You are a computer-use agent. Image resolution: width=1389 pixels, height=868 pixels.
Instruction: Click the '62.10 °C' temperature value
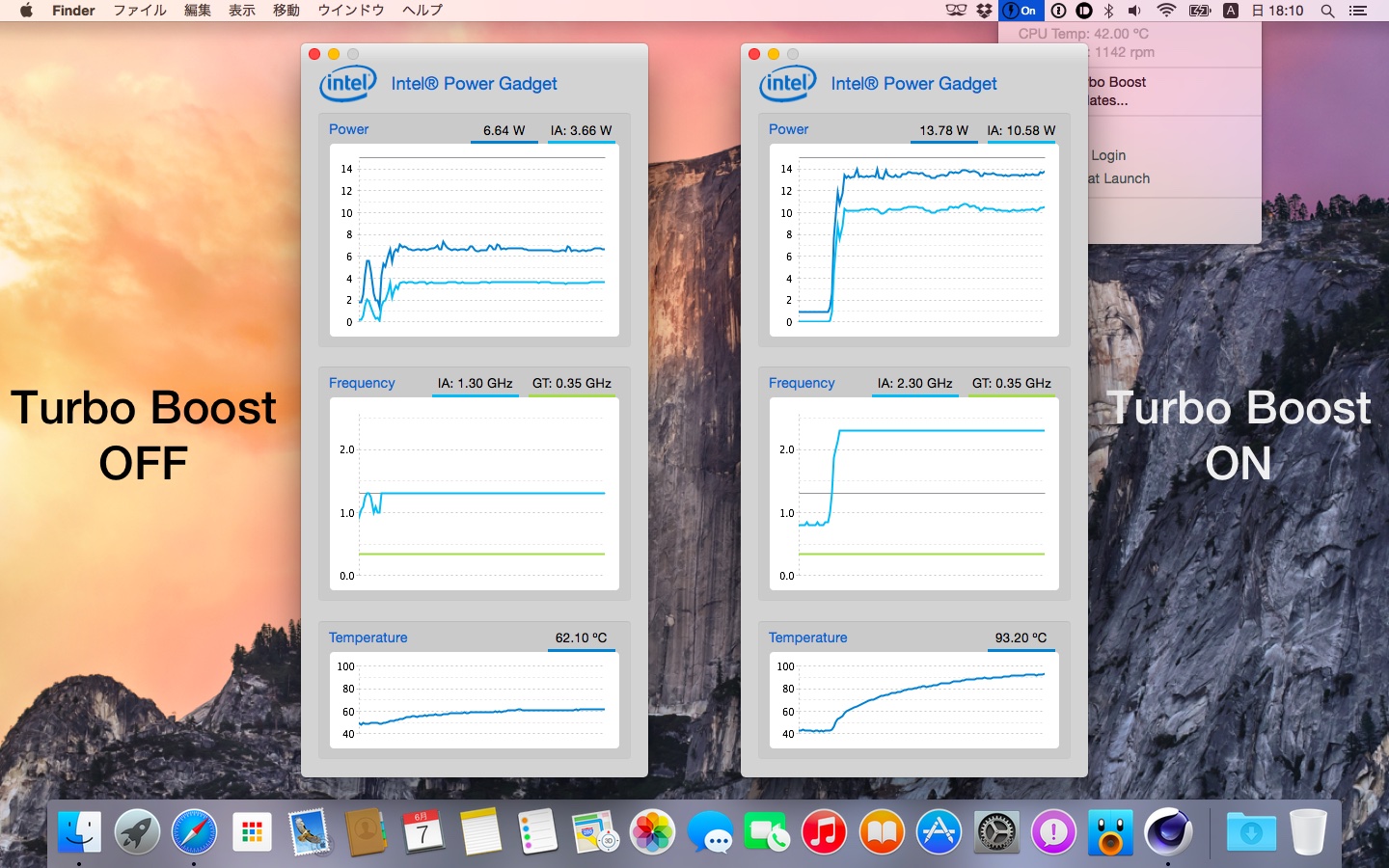point(582,637)
